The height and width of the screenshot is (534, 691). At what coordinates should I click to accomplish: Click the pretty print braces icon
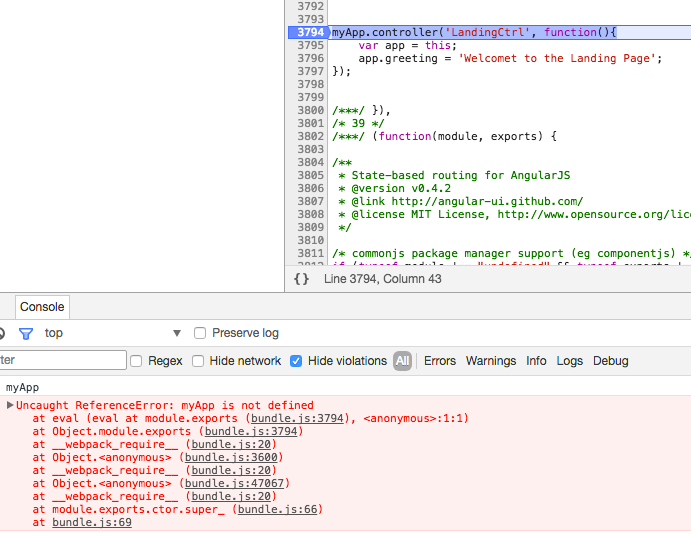[301, 279]
